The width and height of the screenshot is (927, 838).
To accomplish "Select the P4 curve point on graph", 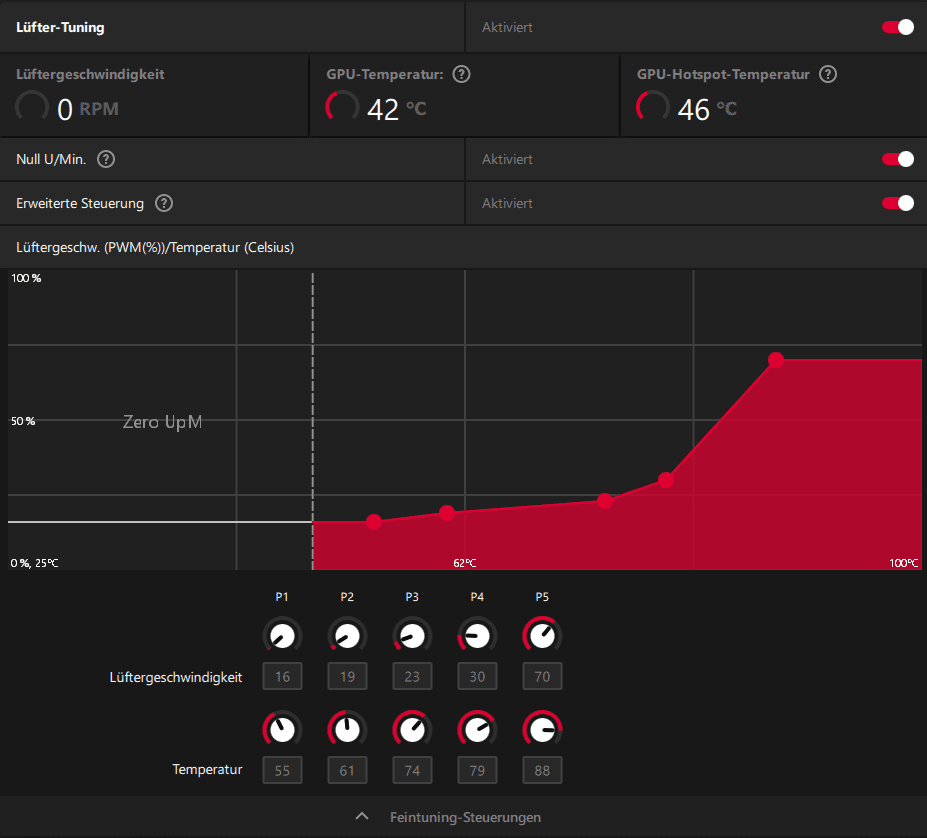I will pyautogui.click(x=666, y=480).
